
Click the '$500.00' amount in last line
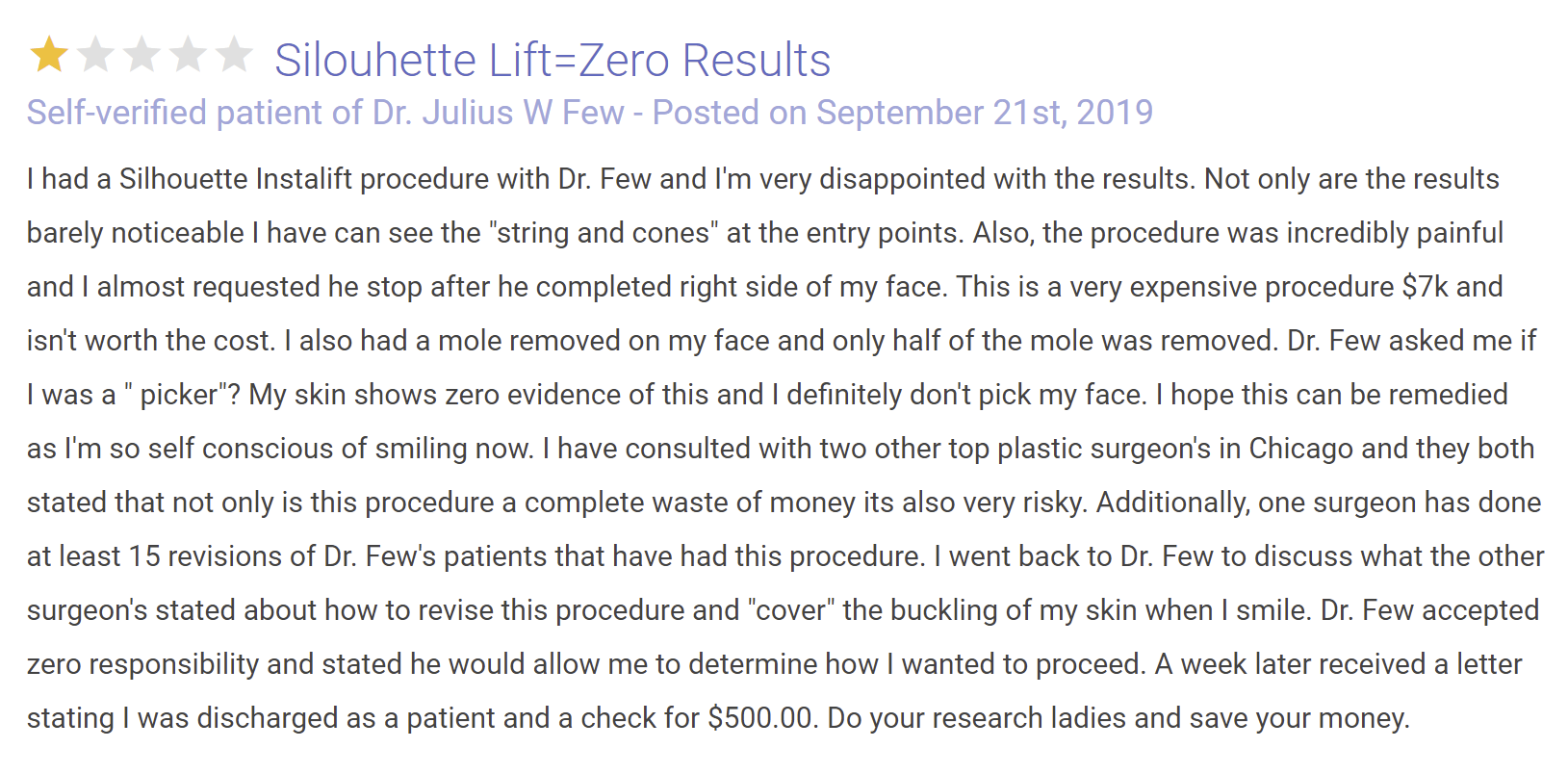pyautogui.click(x=762, y=718)
